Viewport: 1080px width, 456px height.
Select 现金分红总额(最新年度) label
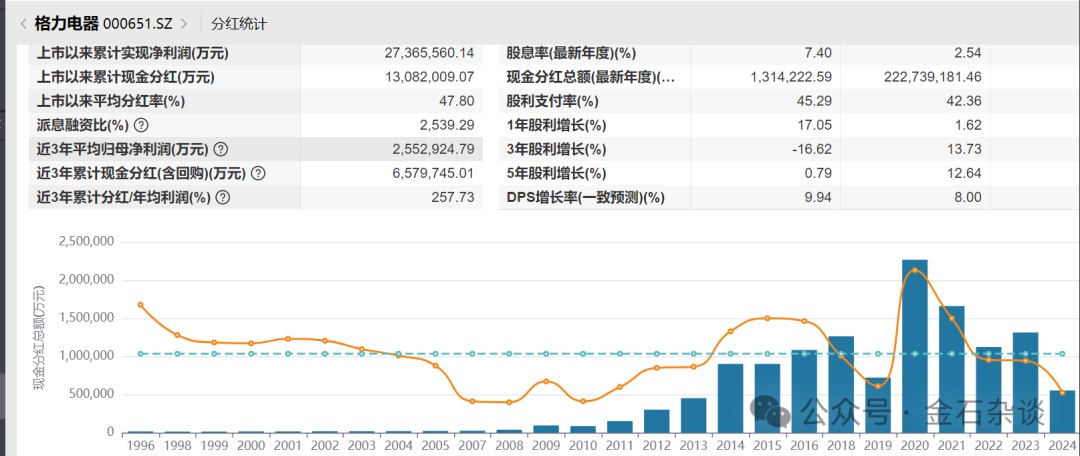click(x=590, y=77)
